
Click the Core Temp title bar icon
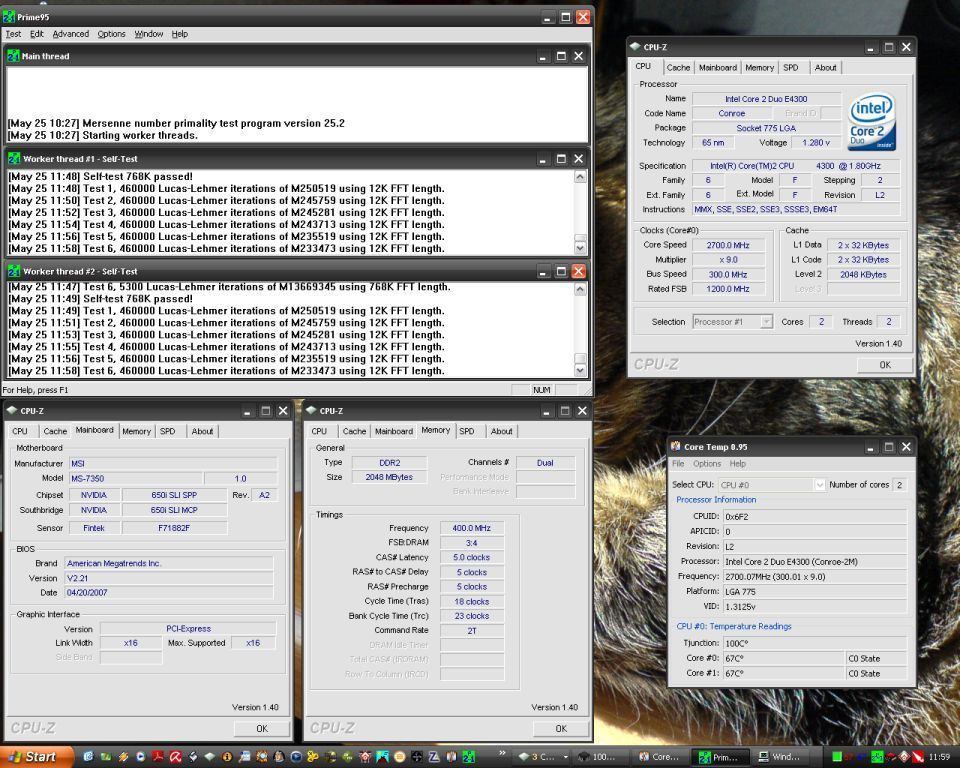(x=675, y=446)
